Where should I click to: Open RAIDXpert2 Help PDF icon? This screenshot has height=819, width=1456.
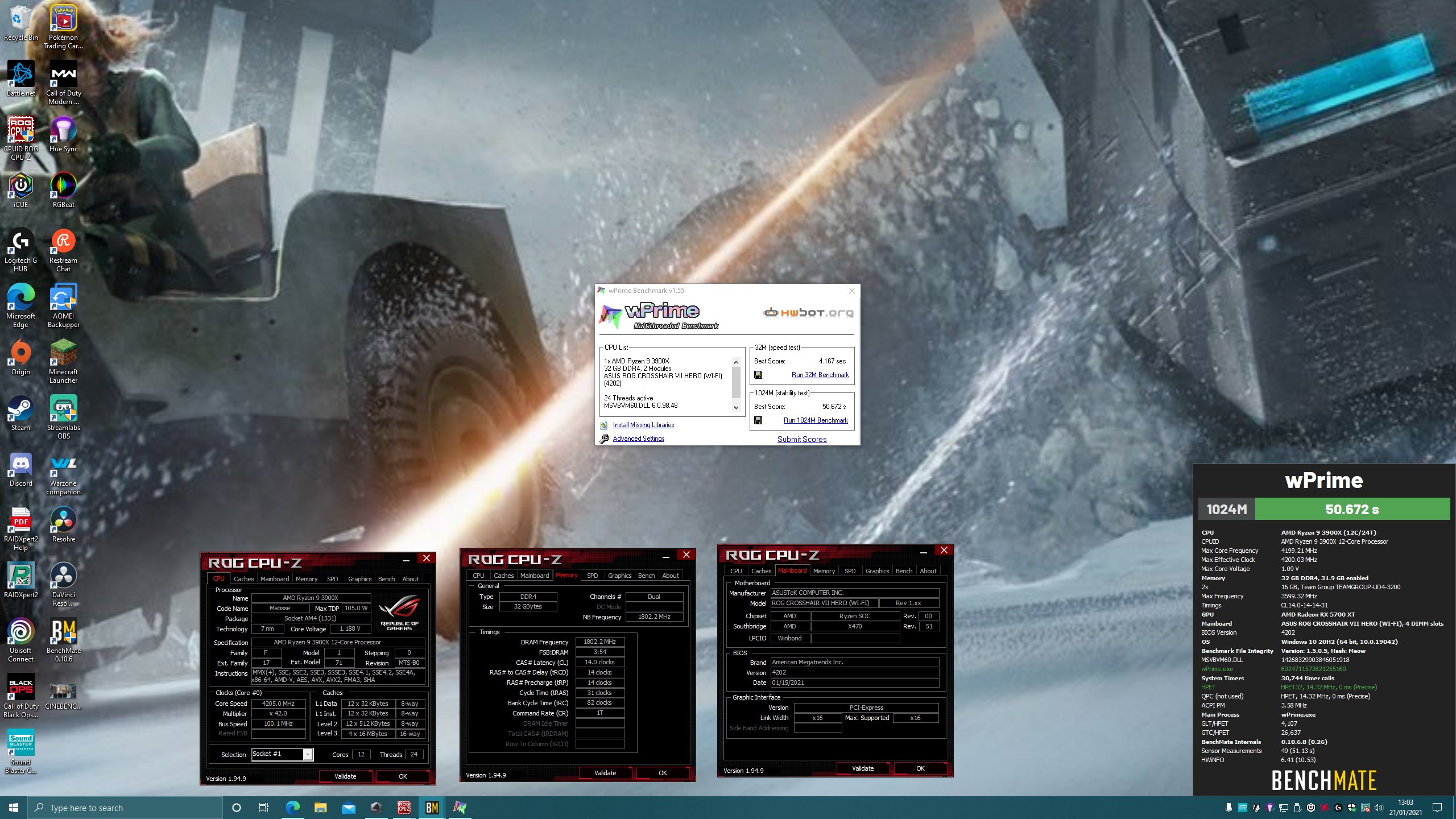(20, 528)
